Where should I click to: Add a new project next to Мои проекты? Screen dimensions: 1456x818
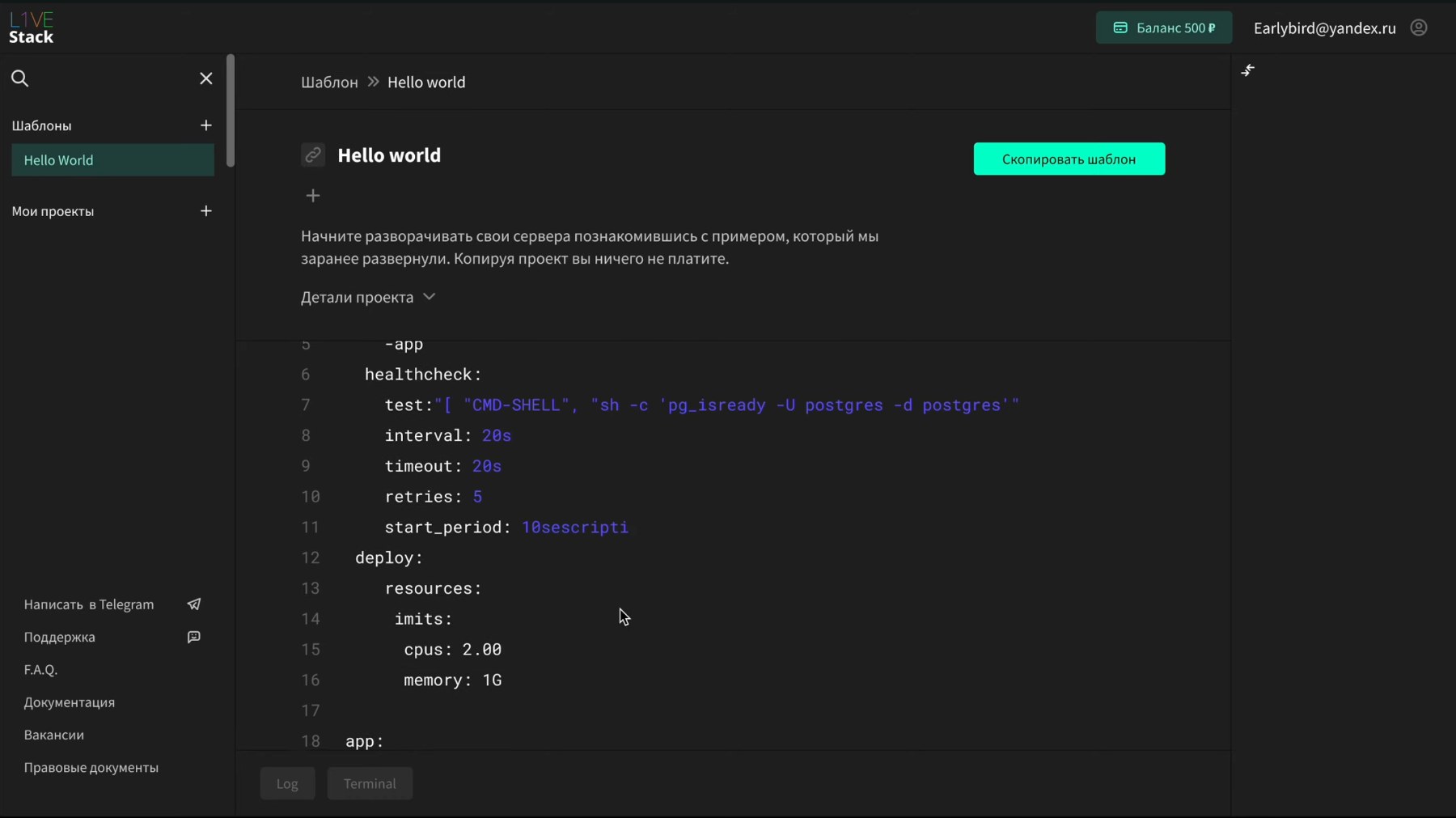(206, 211)
